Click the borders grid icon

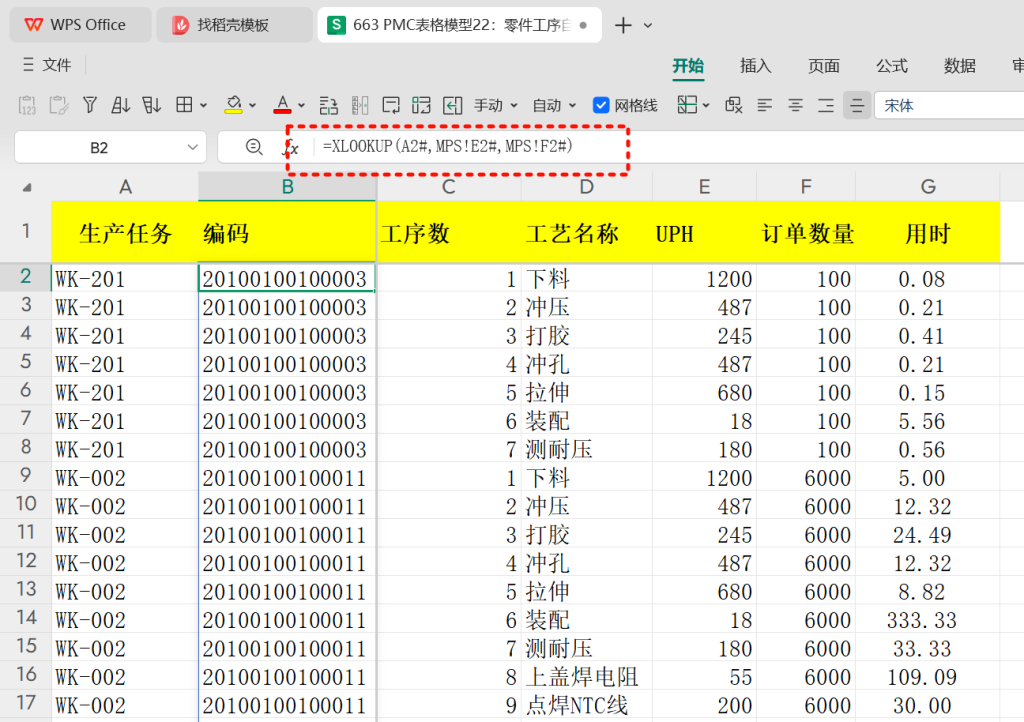pyautogui.click(x=185, y=105)
